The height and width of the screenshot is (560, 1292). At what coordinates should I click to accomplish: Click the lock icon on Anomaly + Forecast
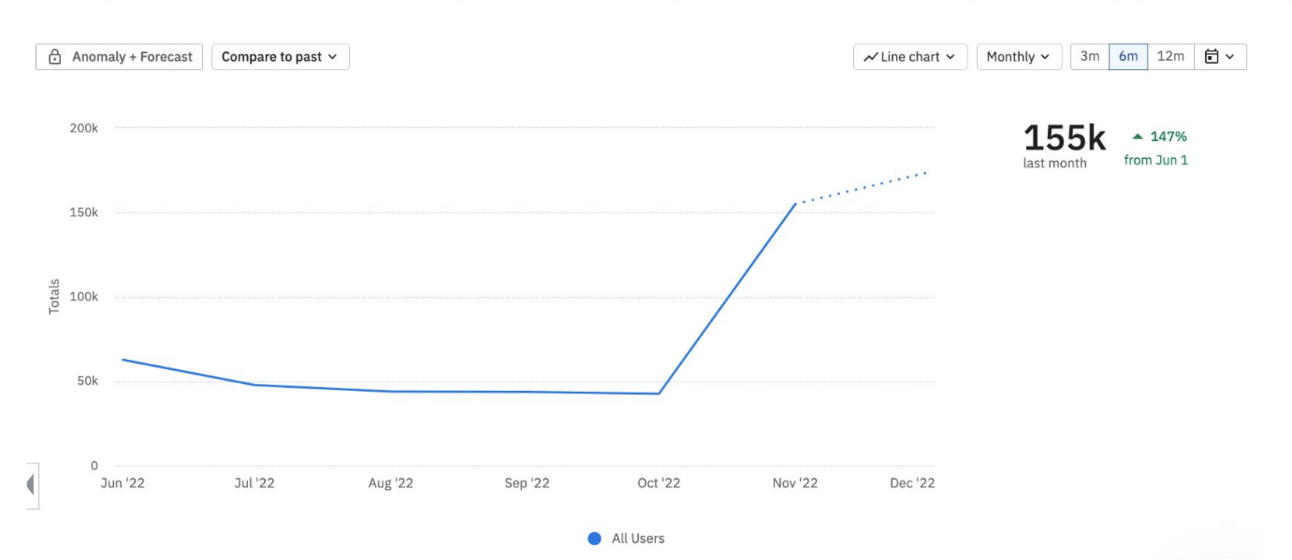click(55, 57)
